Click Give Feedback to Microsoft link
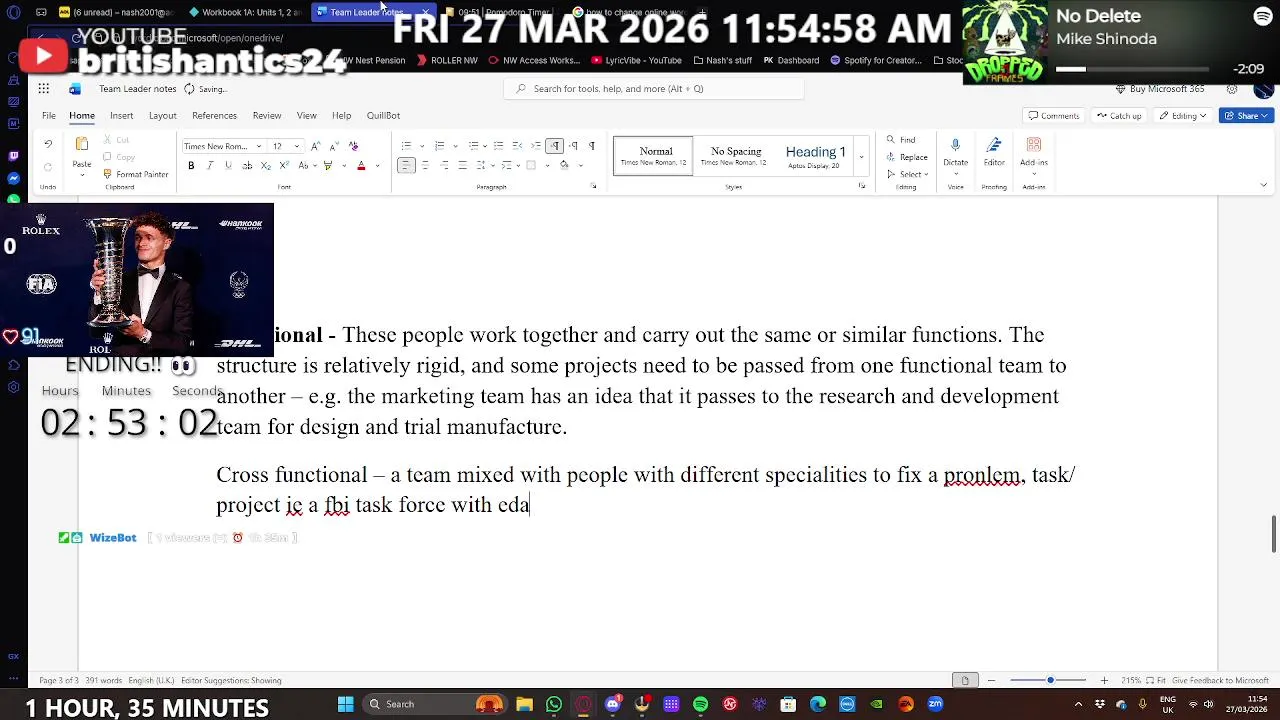Image resolution: width=1280 pixels, height=720 pixels. point(1220,681)
